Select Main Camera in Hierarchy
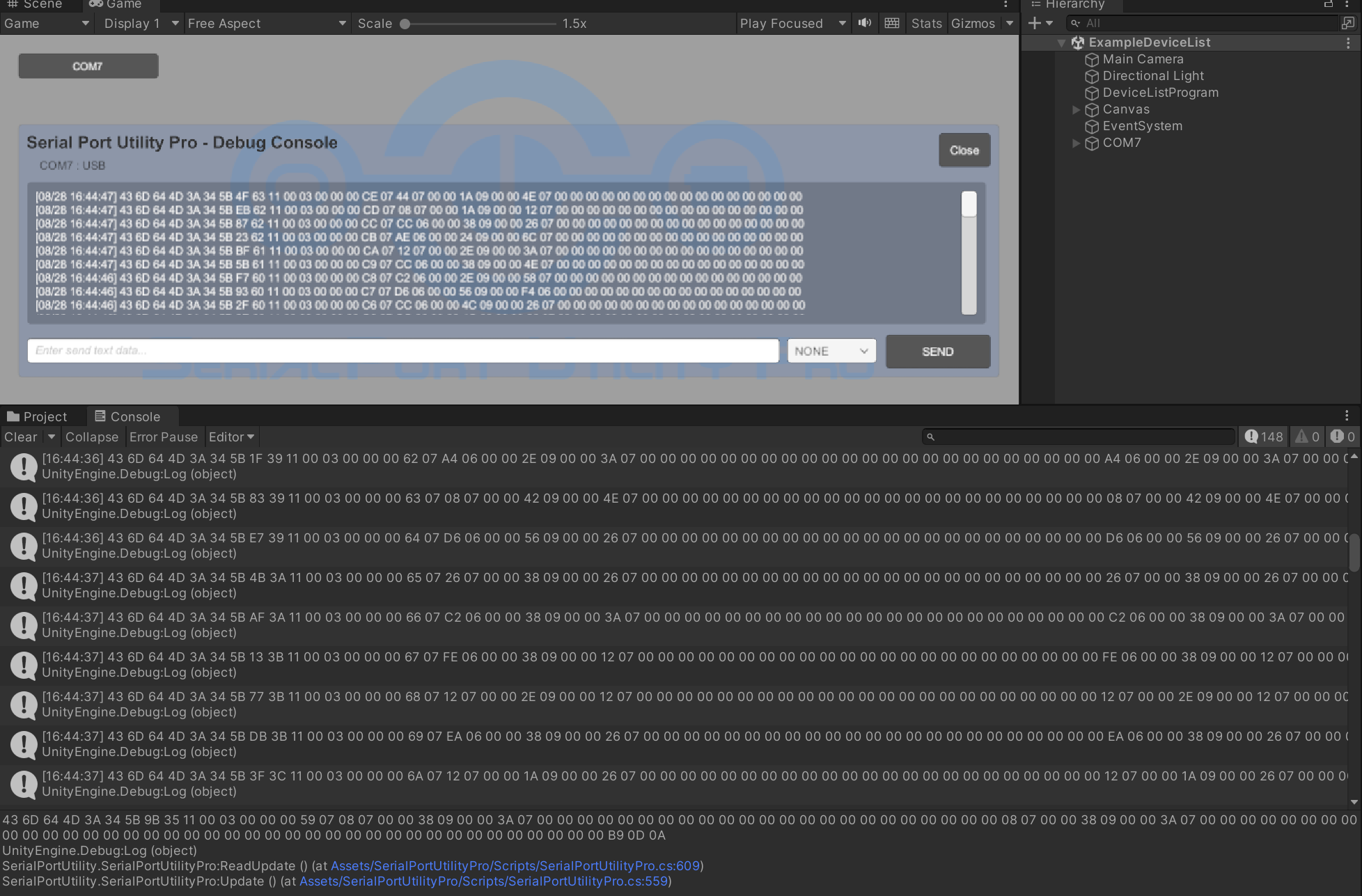Viewport: 1362px width, 896px height. tap(1143, 60)
